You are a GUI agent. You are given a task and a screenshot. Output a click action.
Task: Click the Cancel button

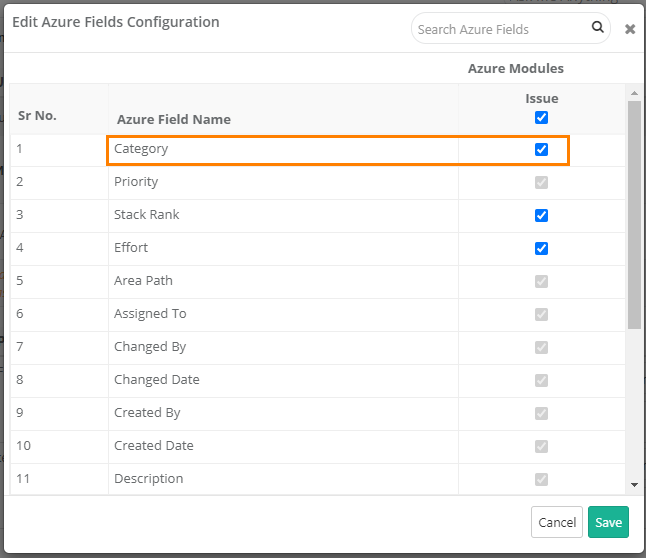[557, 522]
